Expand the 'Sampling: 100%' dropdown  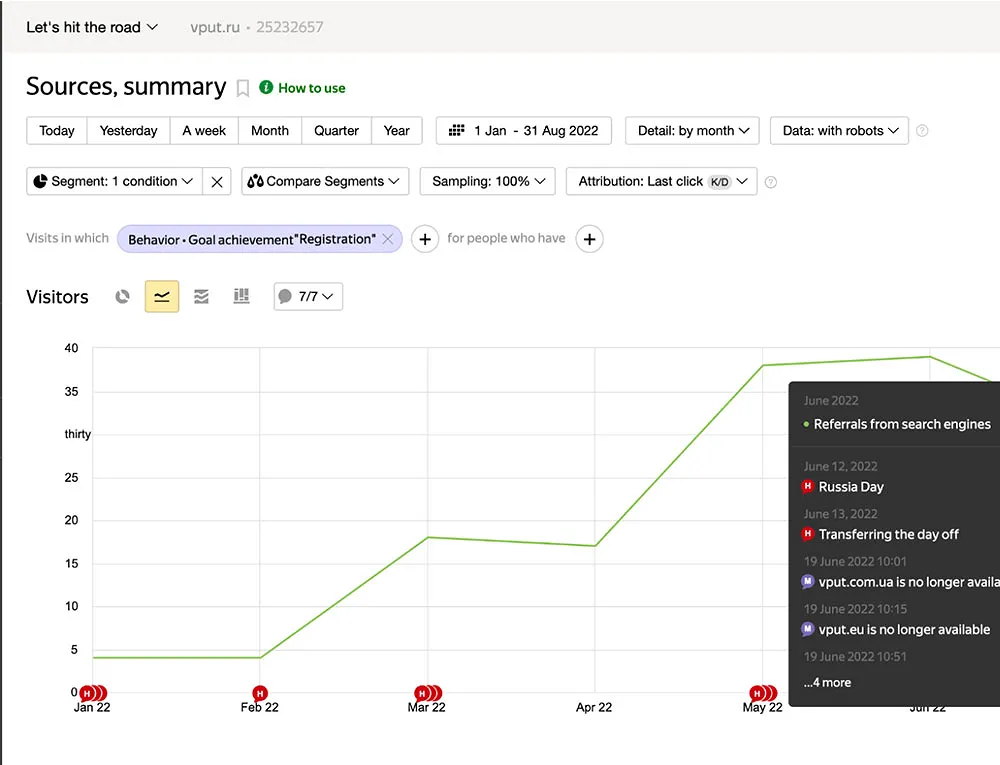coord(488,182)
